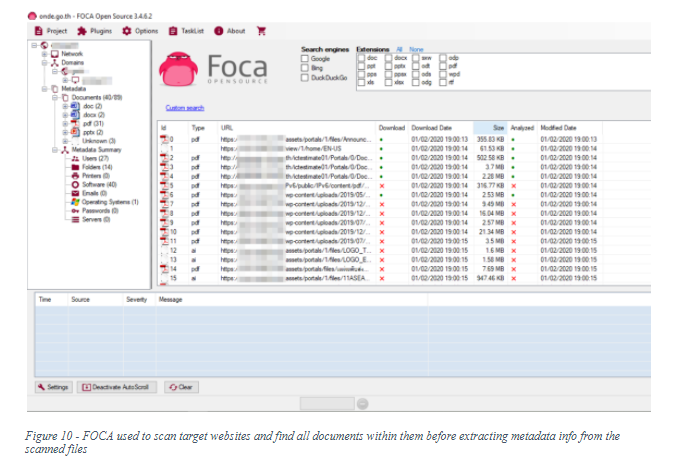Click the Printers (0) printer icon
This screenshot has height=470, width=686.
(x=75, y=176)
